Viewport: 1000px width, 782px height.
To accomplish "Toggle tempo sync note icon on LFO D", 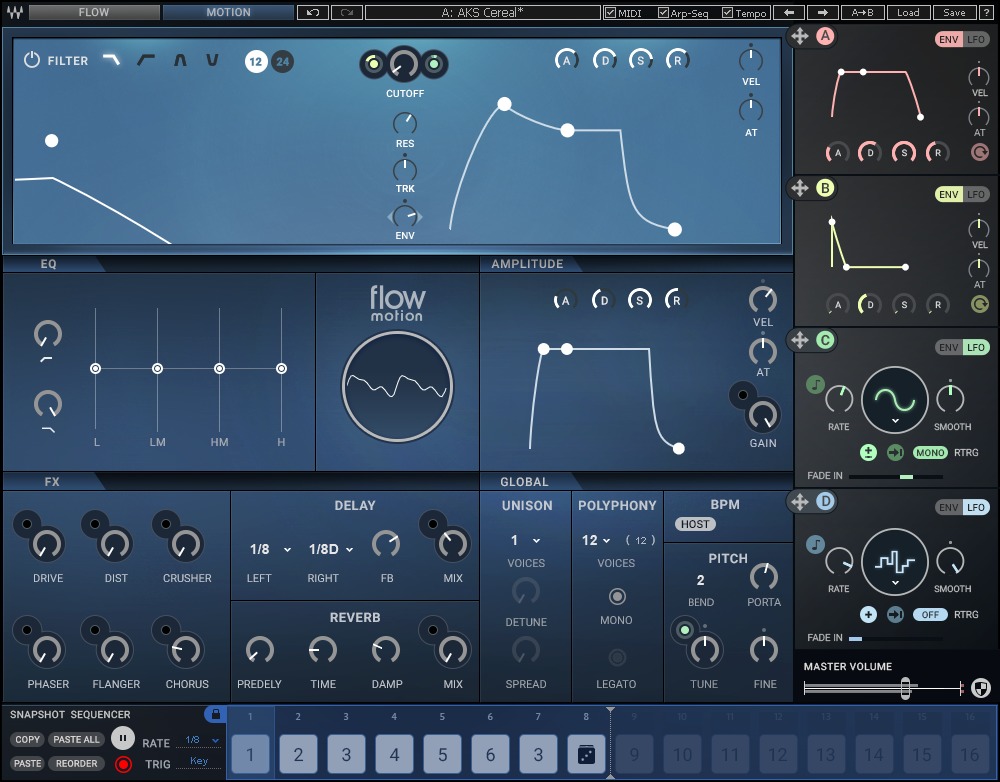I will (815, 545).
